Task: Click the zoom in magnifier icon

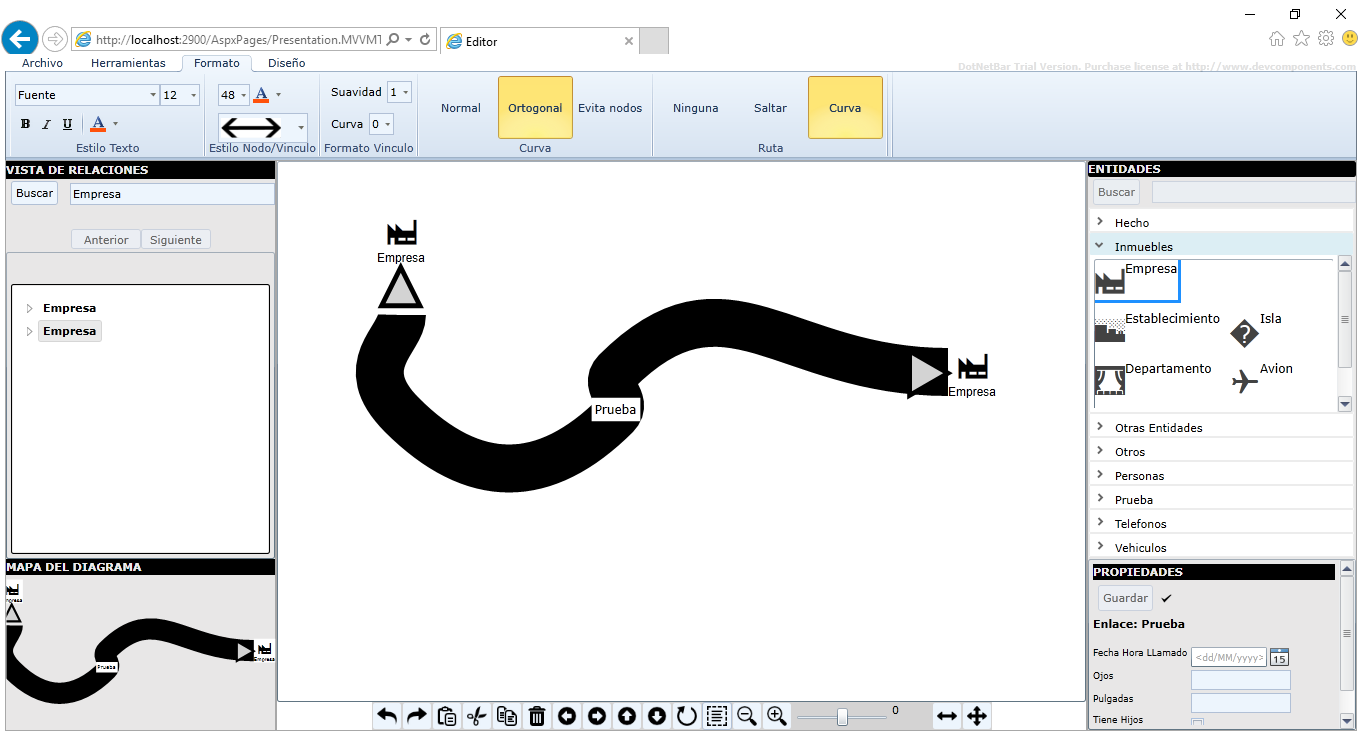Action: point(777,716)
